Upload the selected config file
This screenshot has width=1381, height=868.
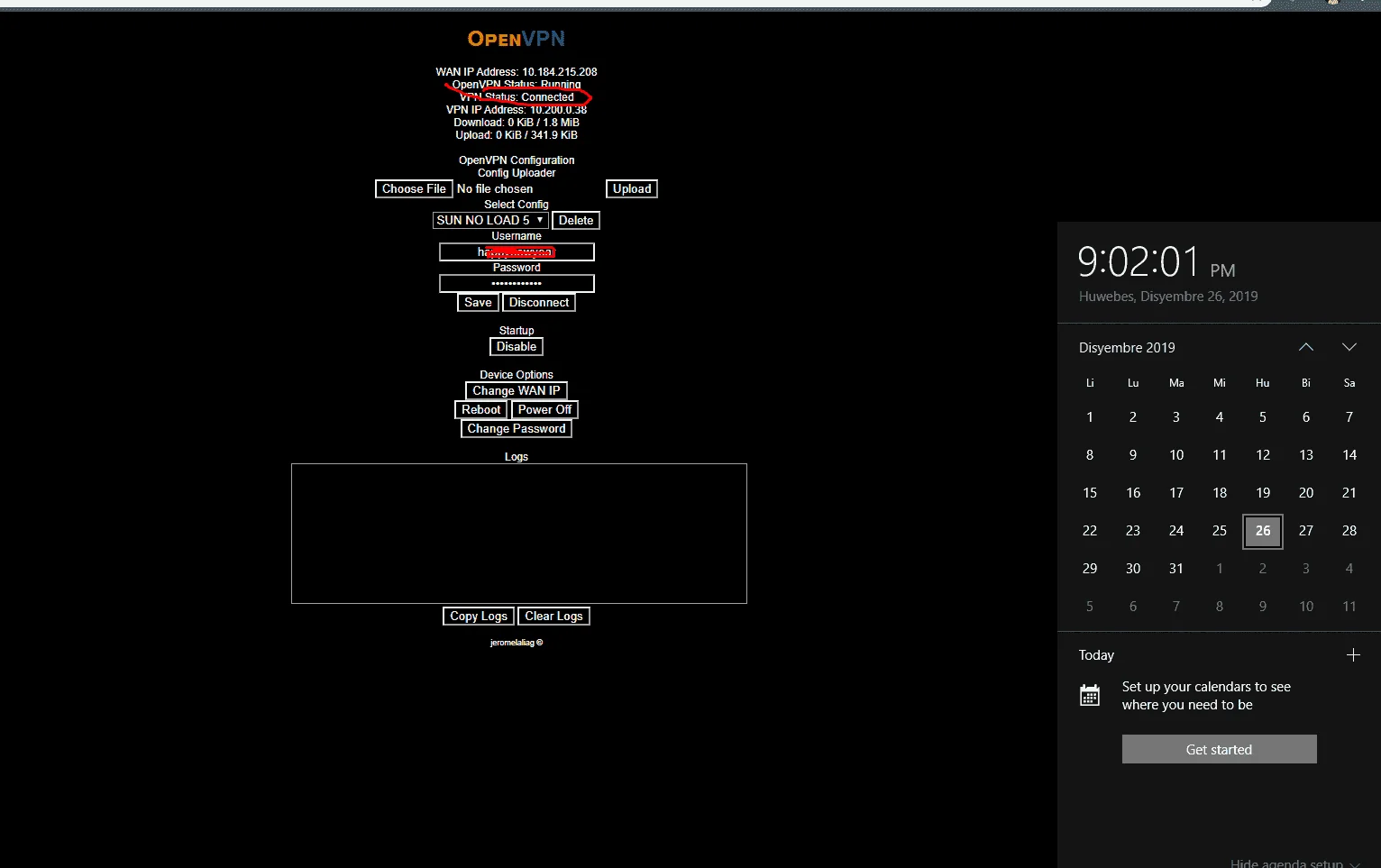[632, 188]
